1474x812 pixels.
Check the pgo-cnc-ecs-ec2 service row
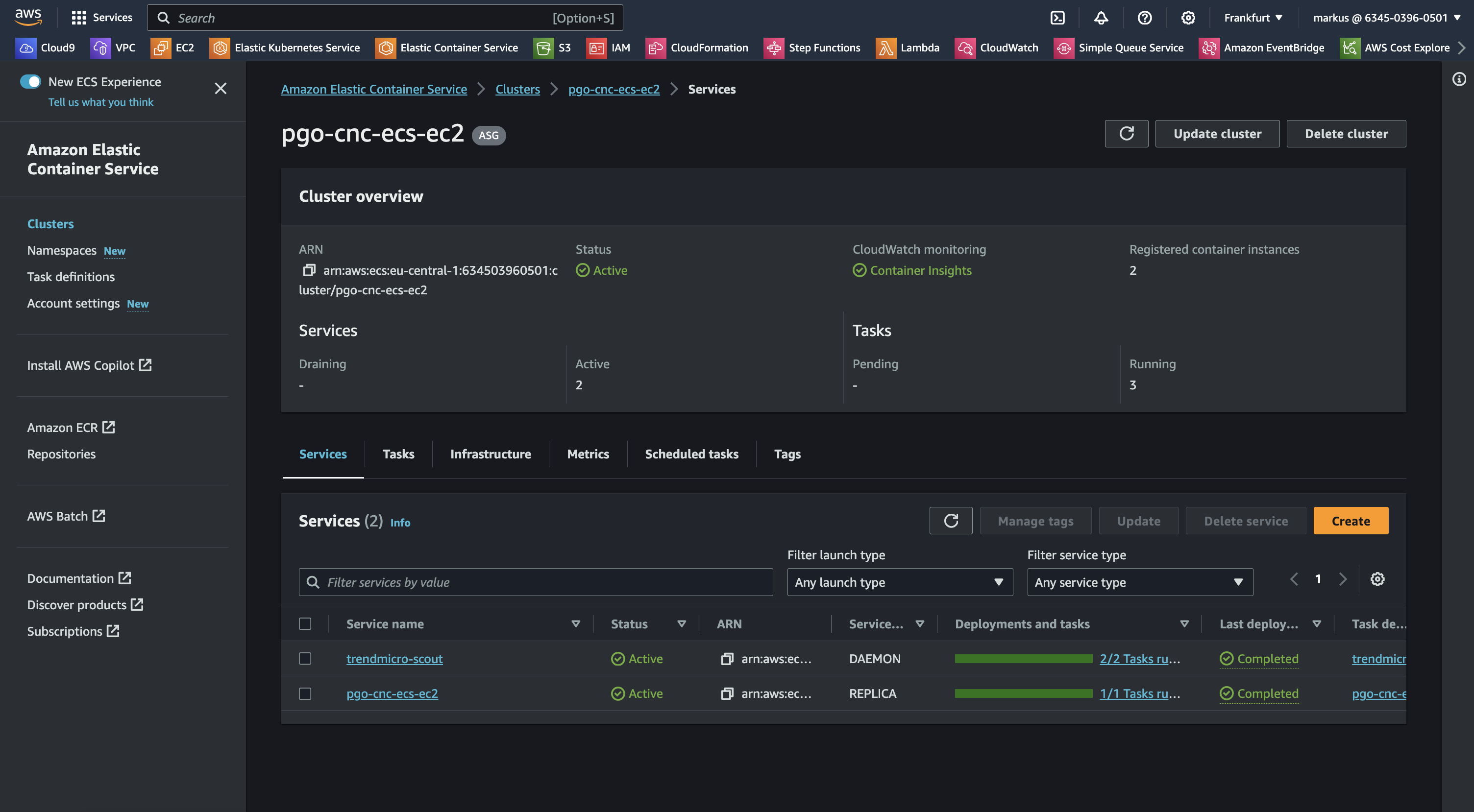305,693
